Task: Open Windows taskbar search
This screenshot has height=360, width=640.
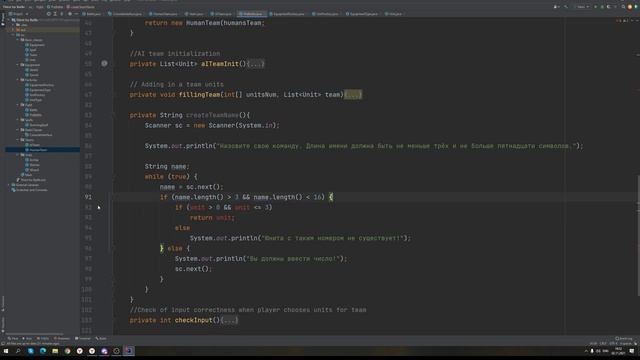Action: click(x=18, y=351)
